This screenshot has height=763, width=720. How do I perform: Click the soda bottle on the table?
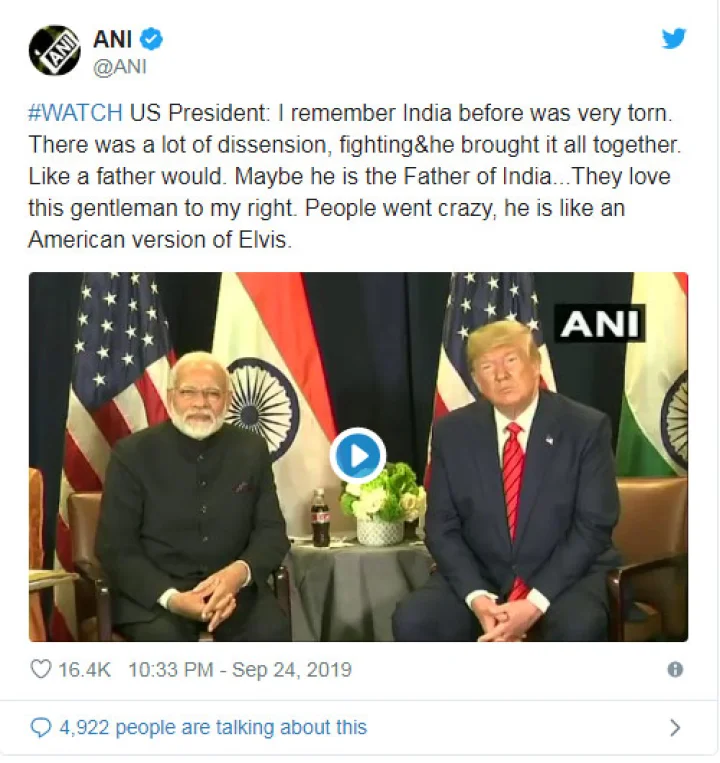pyautogui.click(x=320, y=518)
